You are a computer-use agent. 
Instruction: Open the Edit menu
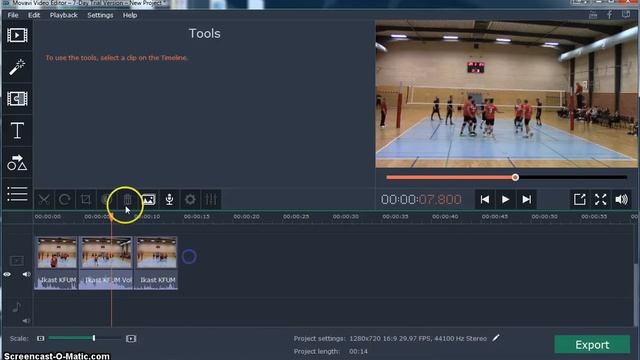[34, 15]
